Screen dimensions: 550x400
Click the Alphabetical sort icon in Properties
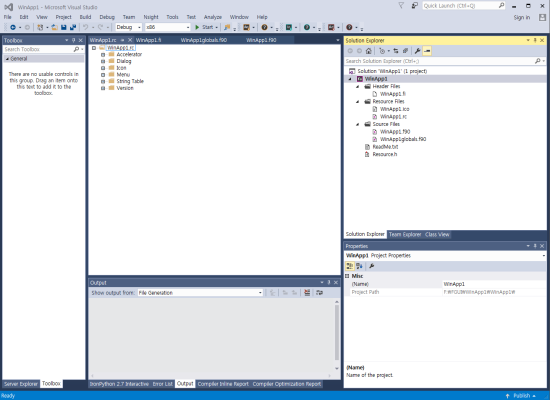point(359,266)
